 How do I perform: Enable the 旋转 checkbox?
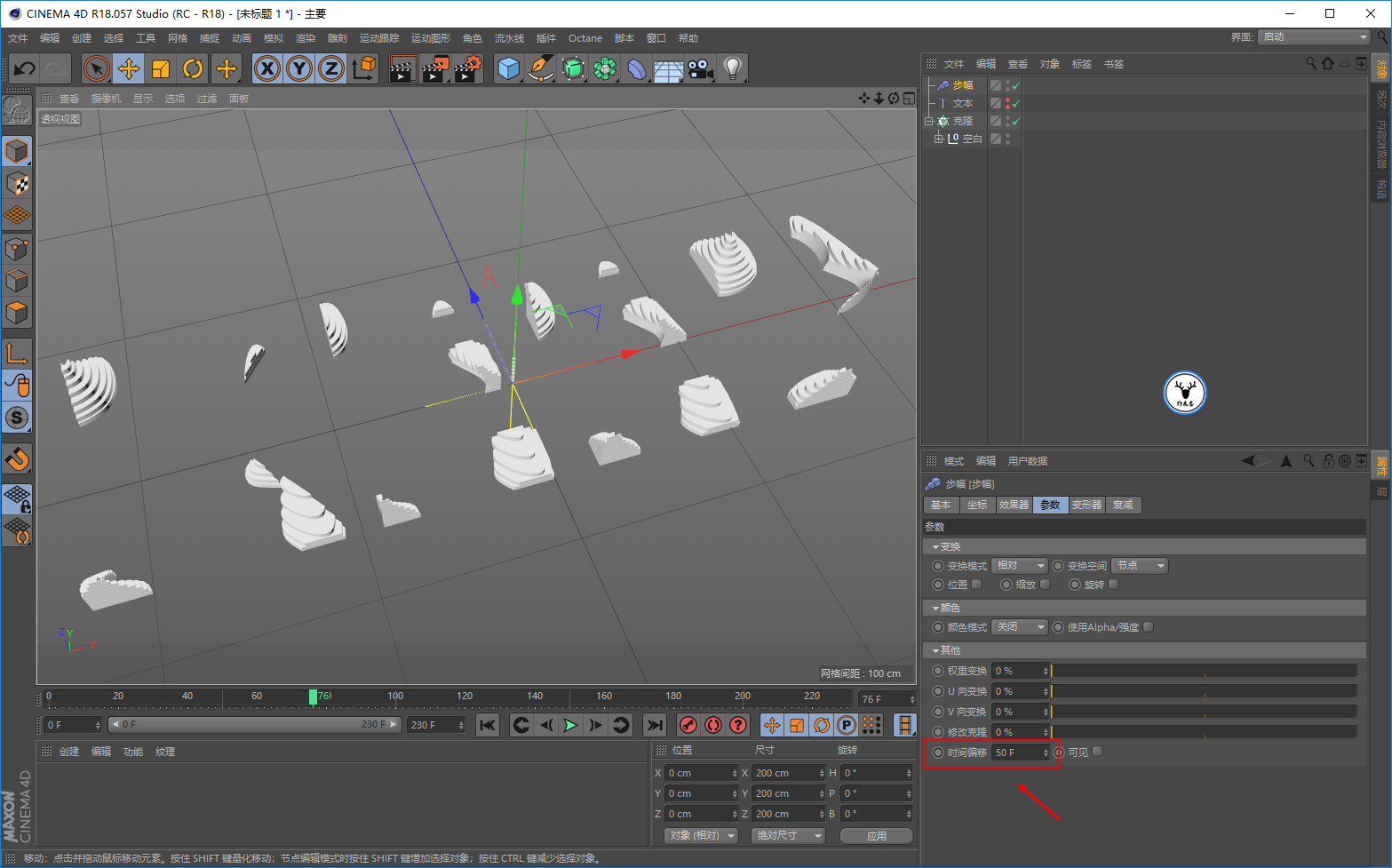(1114, 585)
